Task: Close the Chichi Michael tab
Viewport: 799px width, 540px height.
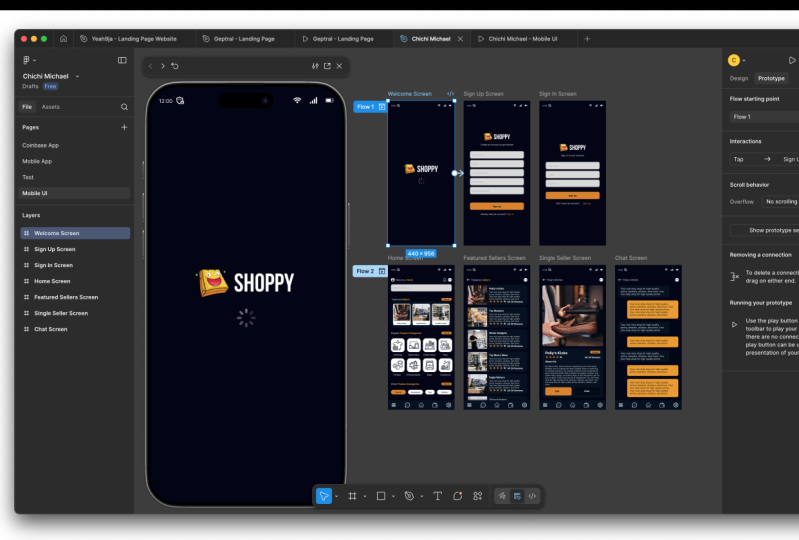Action: tap(460, 39)
